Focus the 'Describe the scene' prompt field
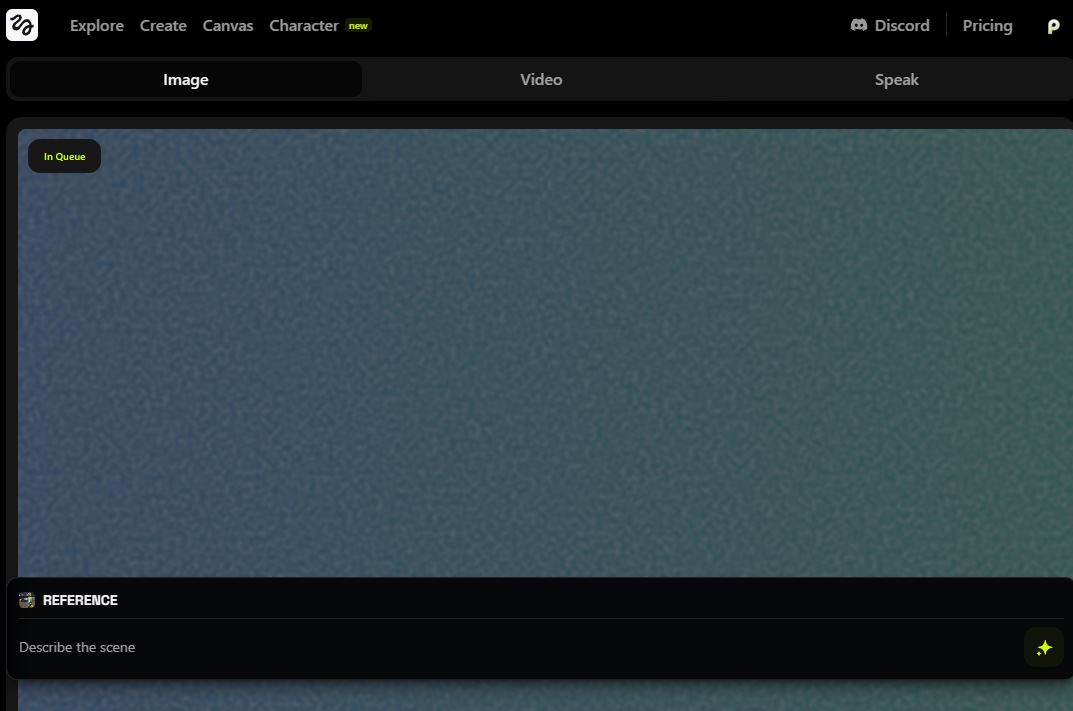This screenshot has width=1073, height=711. tap(500, 647)
